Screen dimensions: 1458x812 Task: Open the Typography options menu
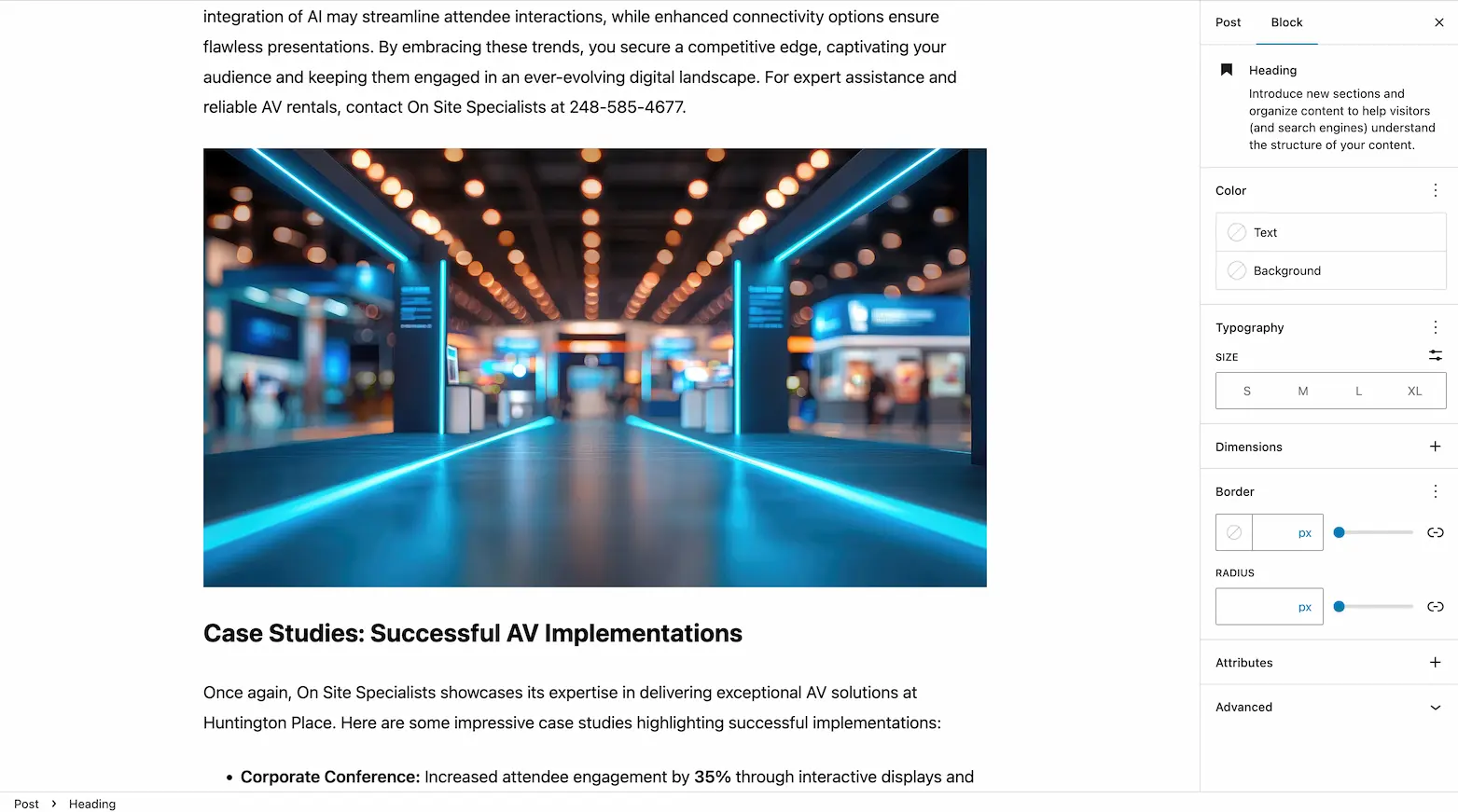pyautogui.click(x=1435, y=327)
